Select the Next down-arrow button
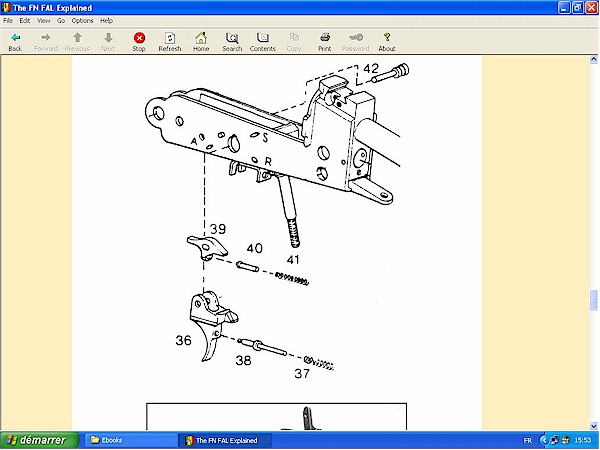 [108, 42]
